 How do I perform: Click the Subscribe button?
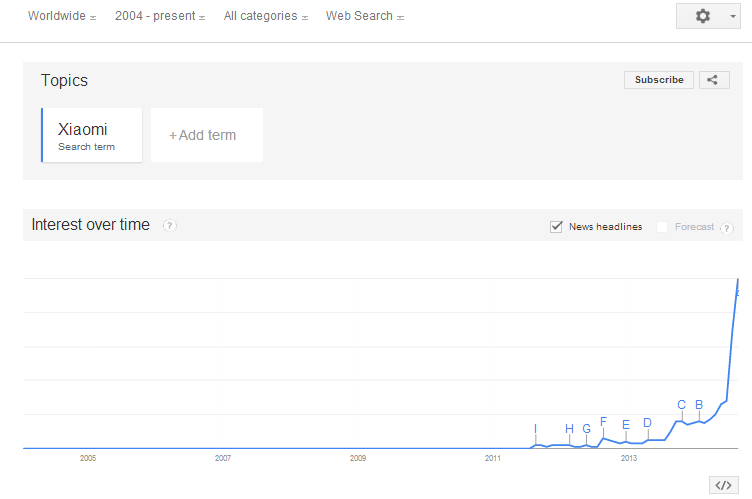pos(659,80)
